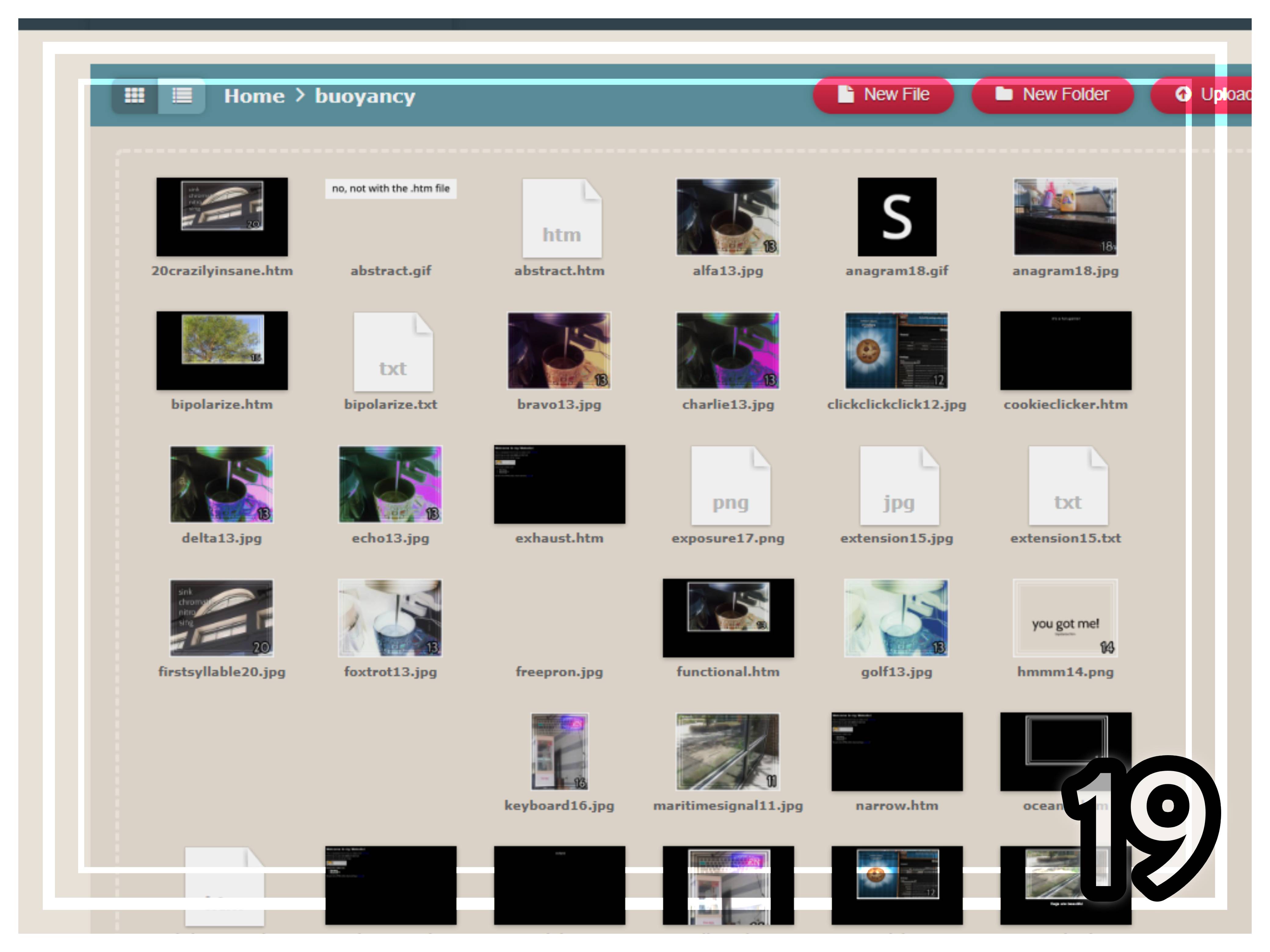Image resolution: width=1270 pixels, height=952 pixels.
Task: Click the cookieclicker.htm file name
Action: pyautogui.click(x=1065, y=405)
